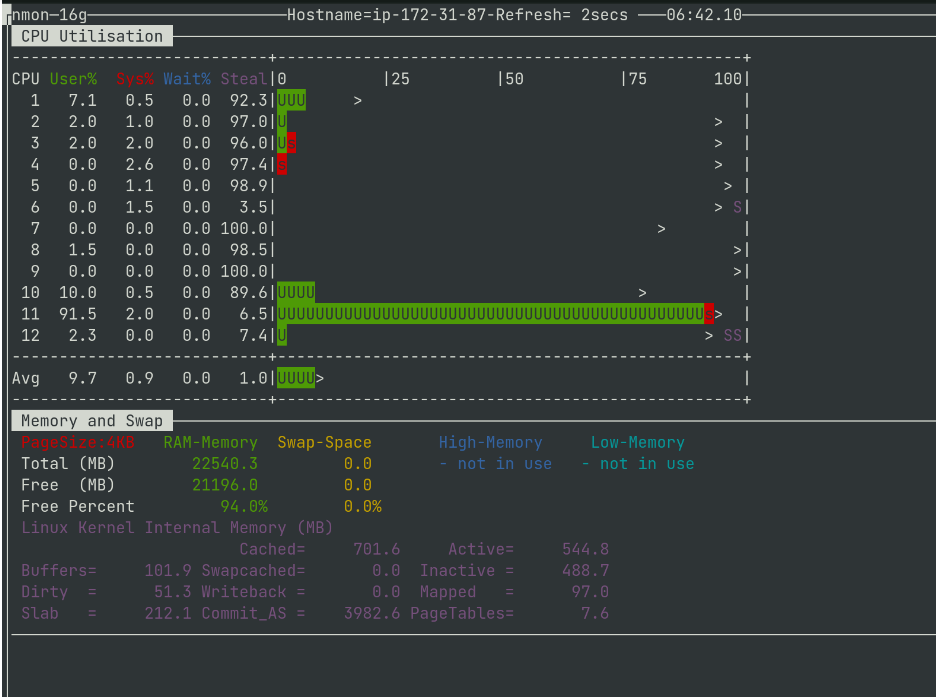
Task: Click the CPU Utilisation section header
Action: (91, 36)
